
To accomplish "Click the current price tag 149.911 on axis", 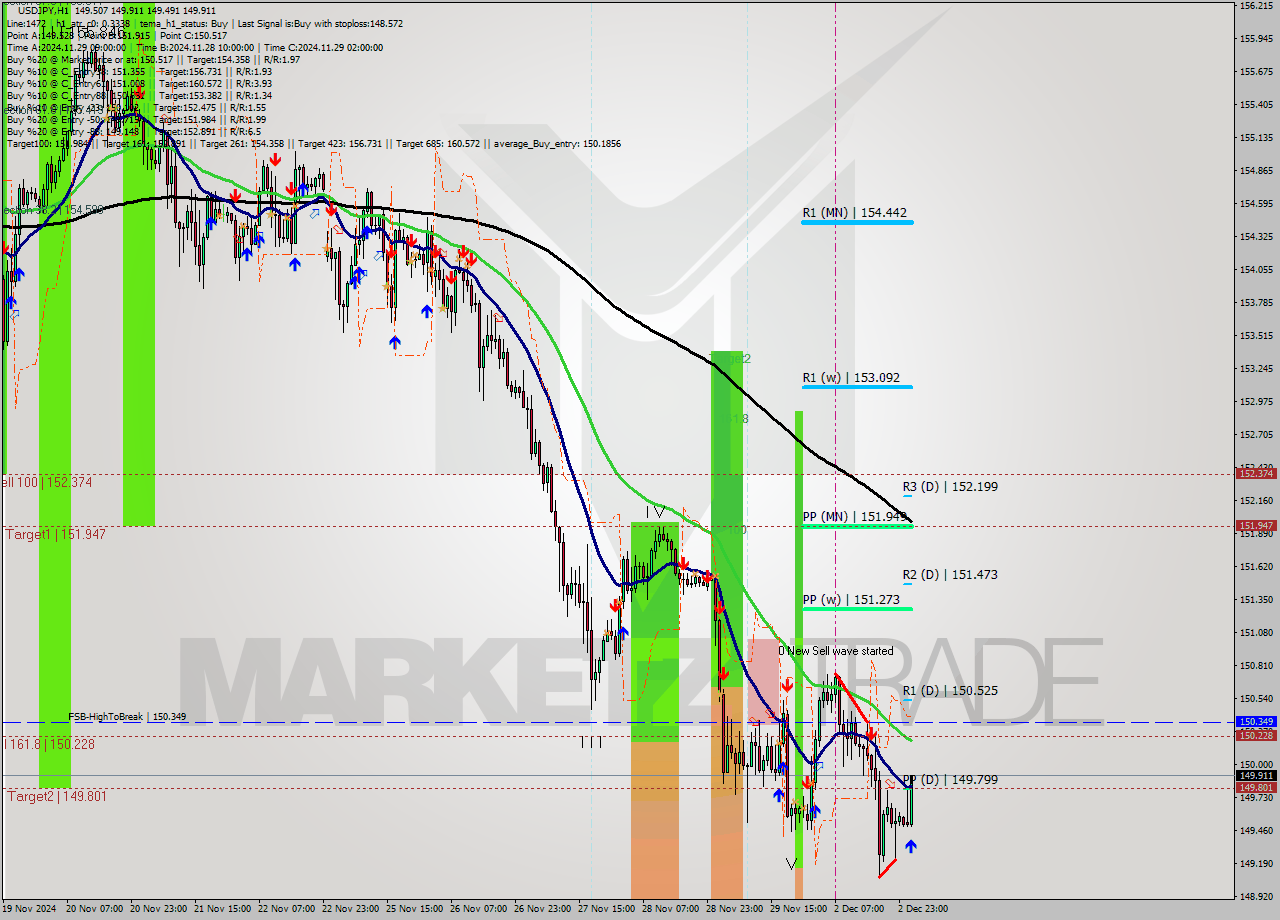I will [x=1256, y=775].
